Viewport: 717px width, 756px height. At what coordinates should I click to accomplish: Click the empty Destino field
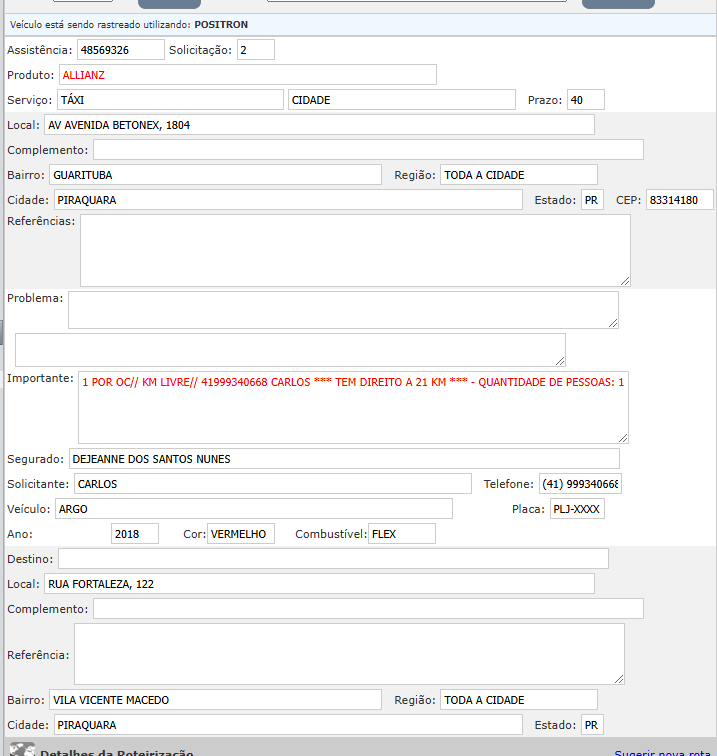[x=332, y=558]
